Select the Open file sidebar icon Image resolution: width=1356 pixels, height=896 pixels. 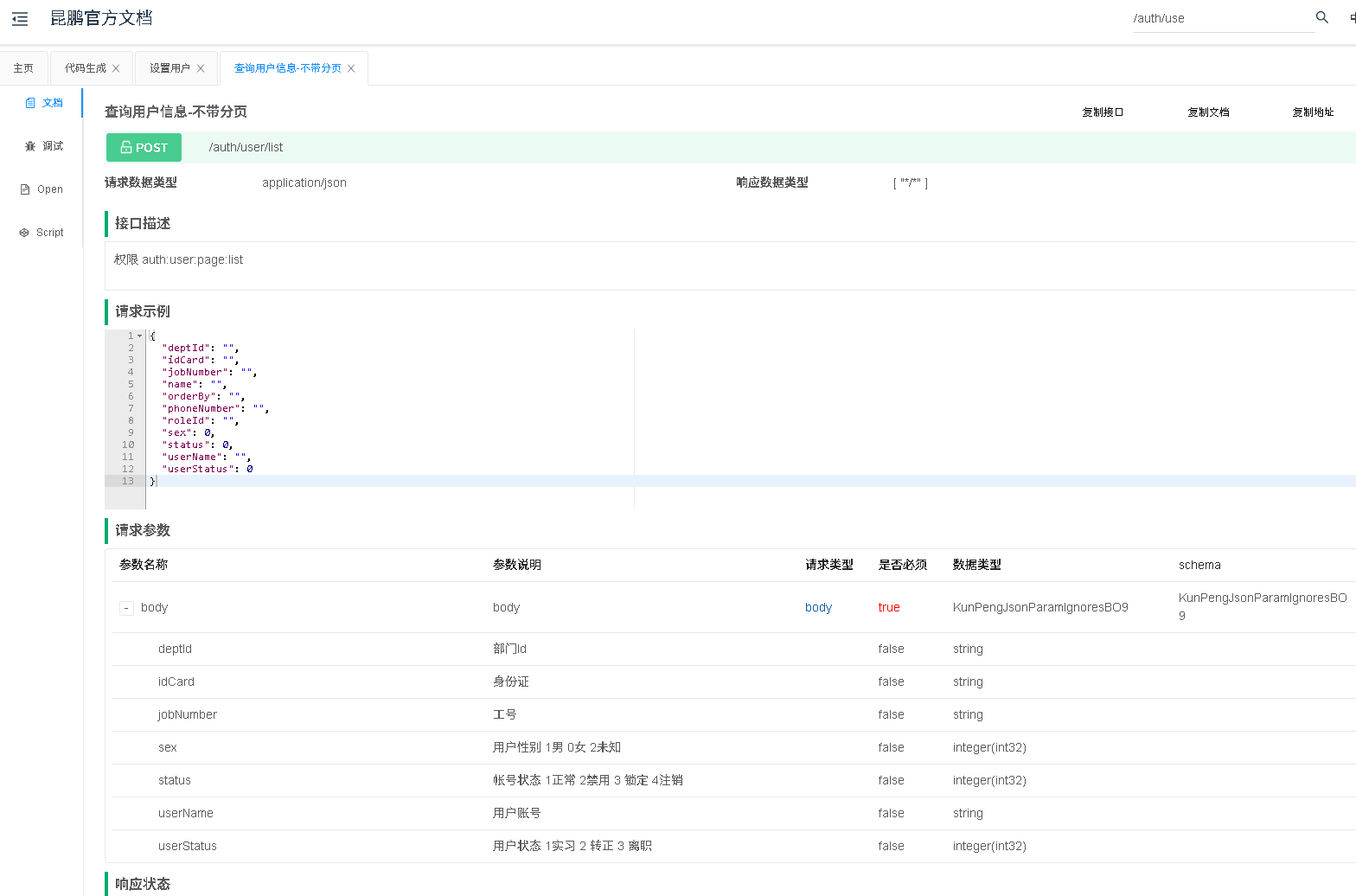[x=25, y=189]
